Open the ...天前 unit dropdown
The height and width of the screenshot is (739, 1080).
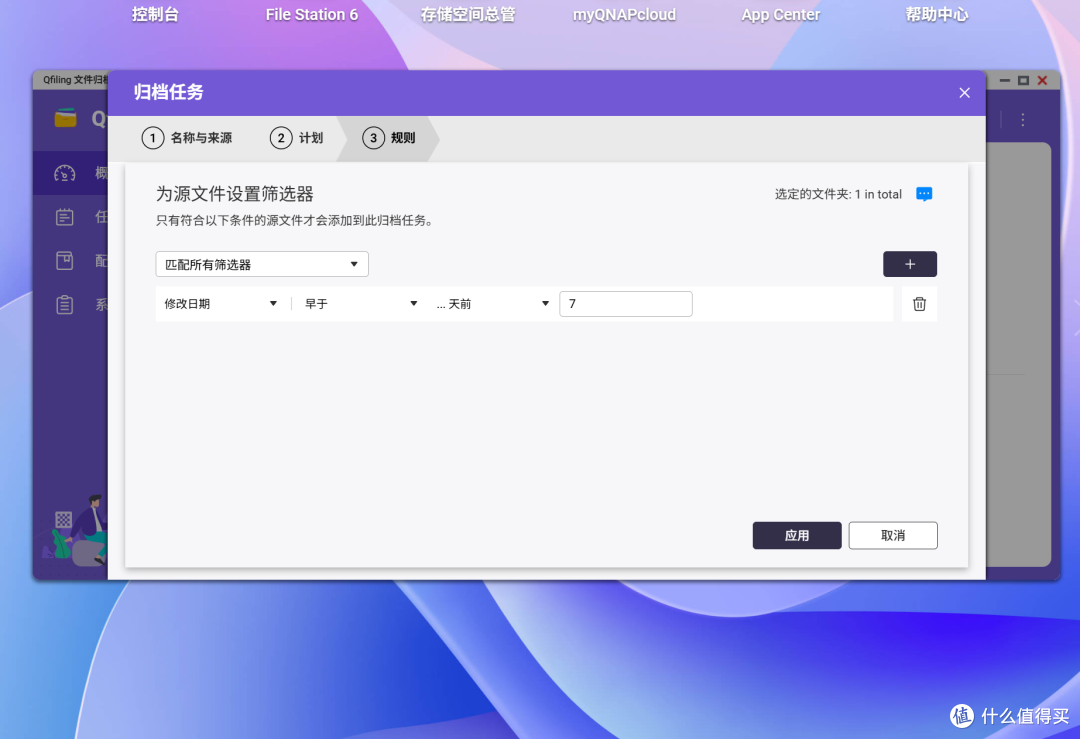pyautogui.click(x=492, y=304)
